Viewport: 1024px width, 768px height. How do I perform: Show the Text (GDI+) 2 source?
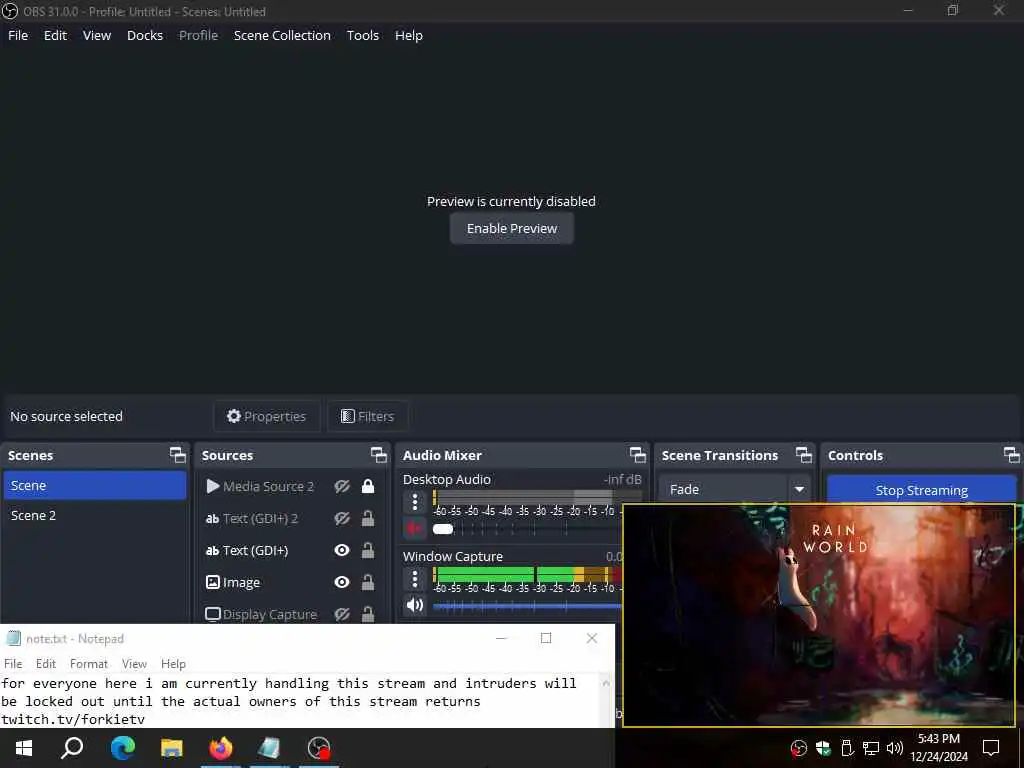(x=342, y=519)
